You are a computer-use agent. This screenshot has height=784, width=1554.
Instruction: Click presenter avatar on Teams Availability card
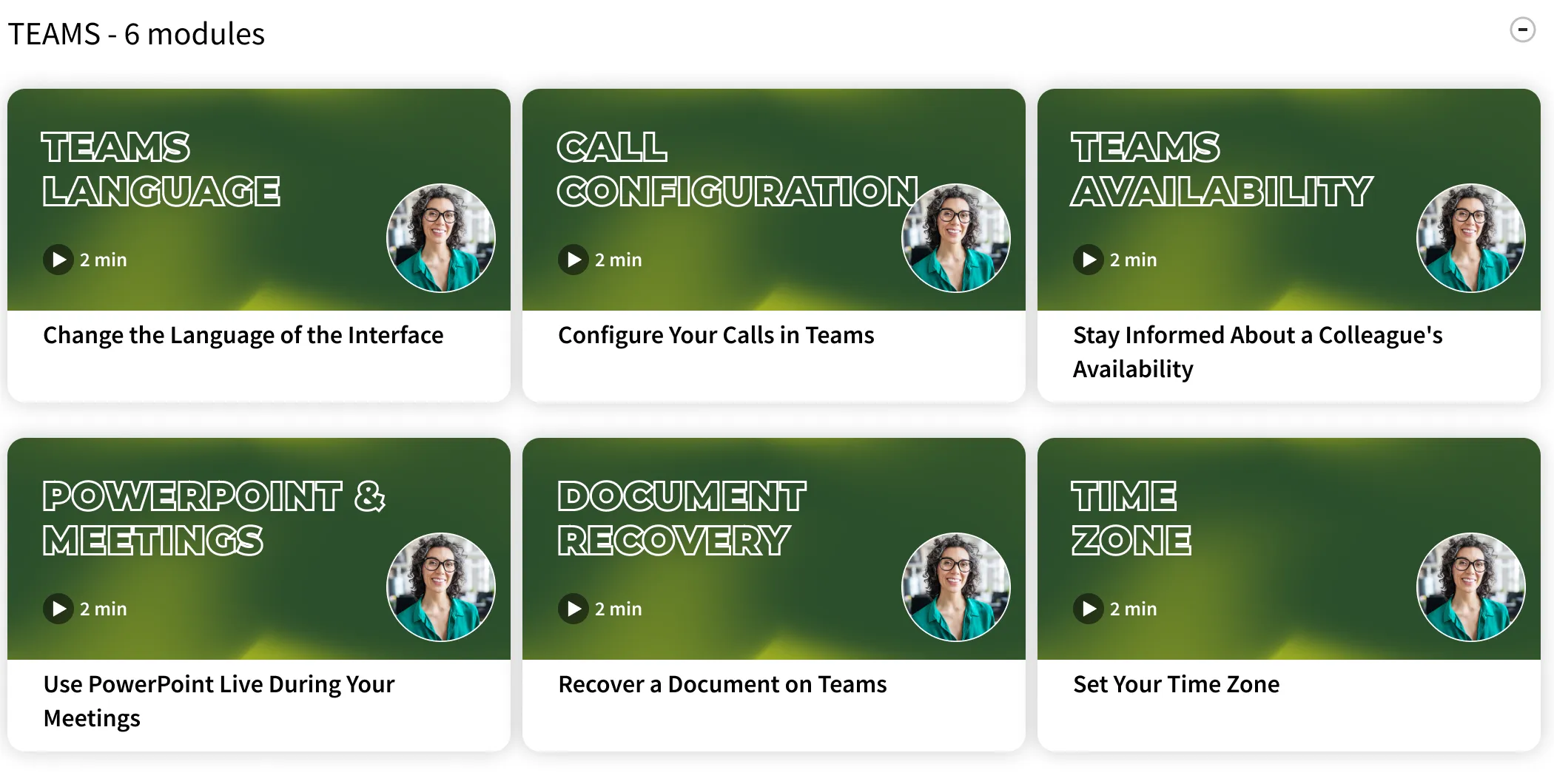1471,238
